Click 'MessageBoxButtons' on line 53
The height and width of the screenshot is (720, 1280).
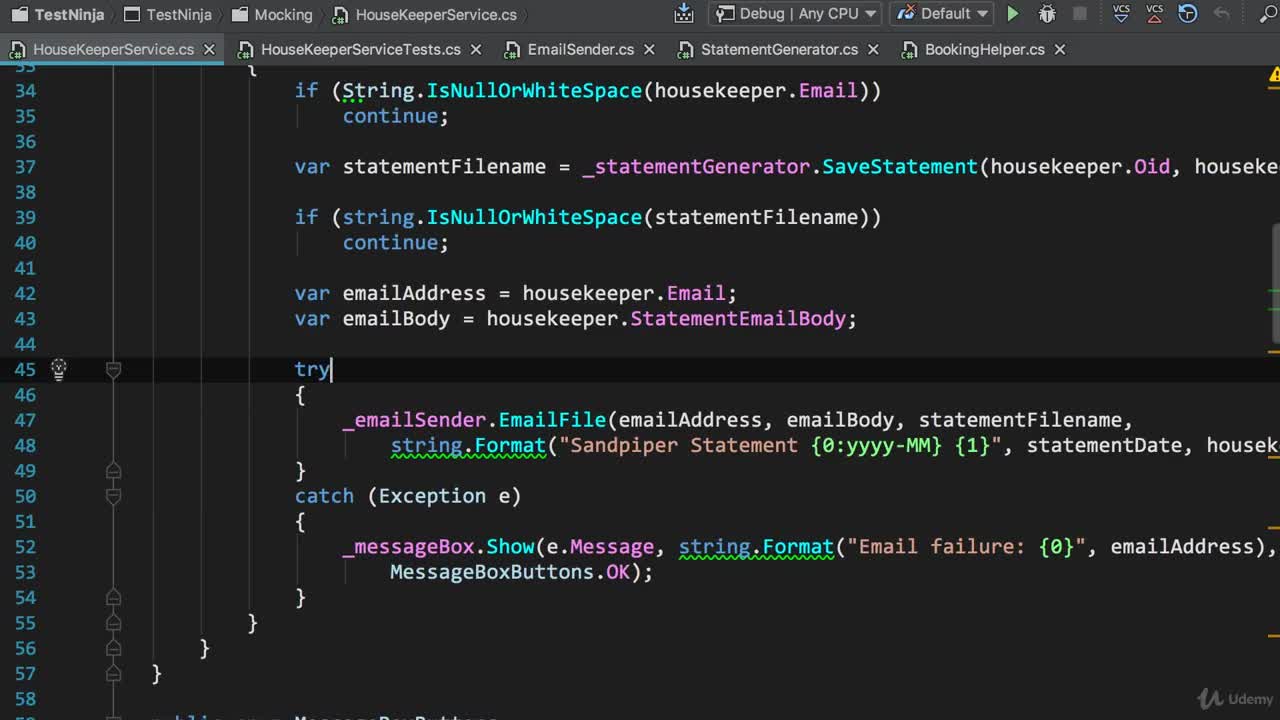[x=492, y=572]
